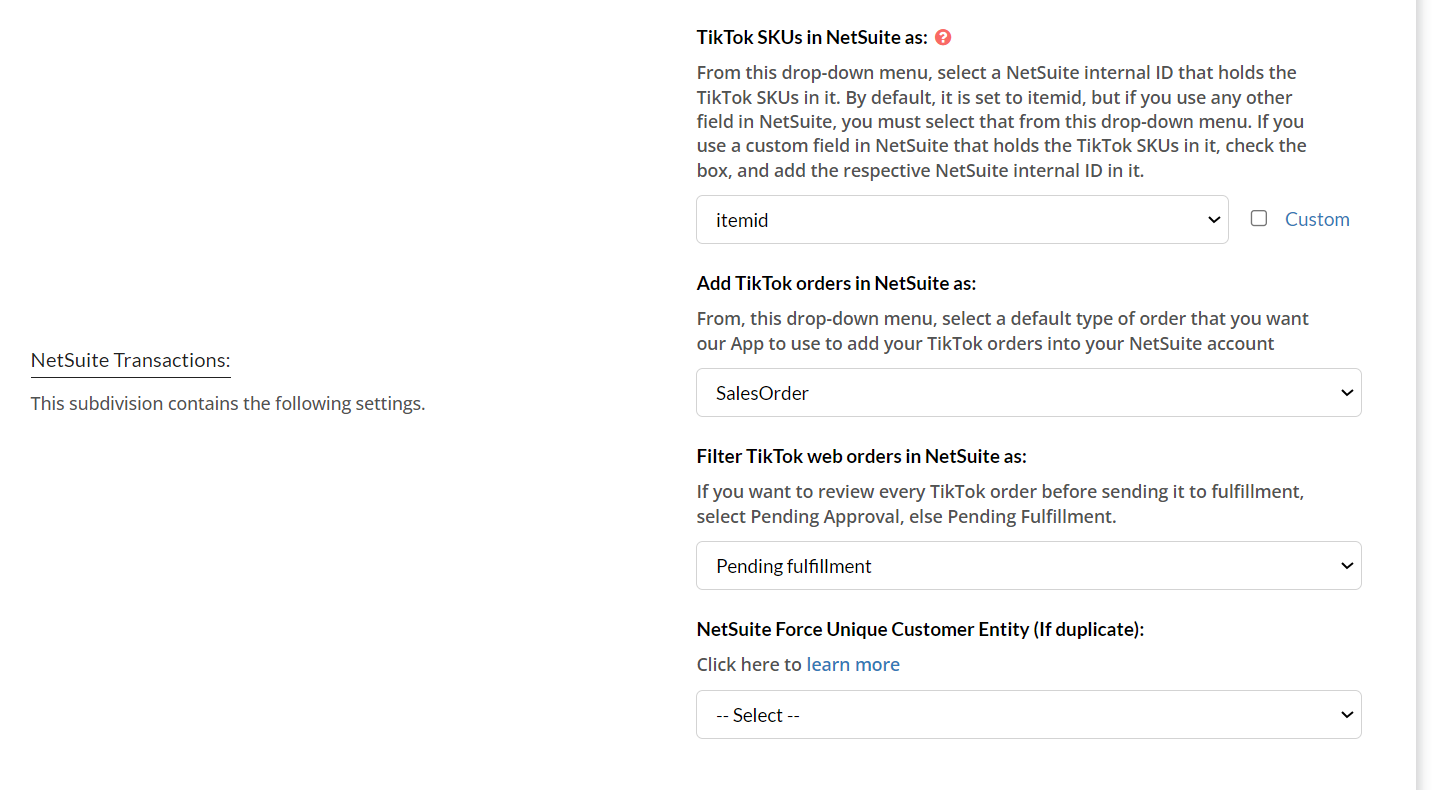The image size is (1432, 790).
Task: Open the Pending fulfillment status dropdown
Action: tap(1028, 566)
